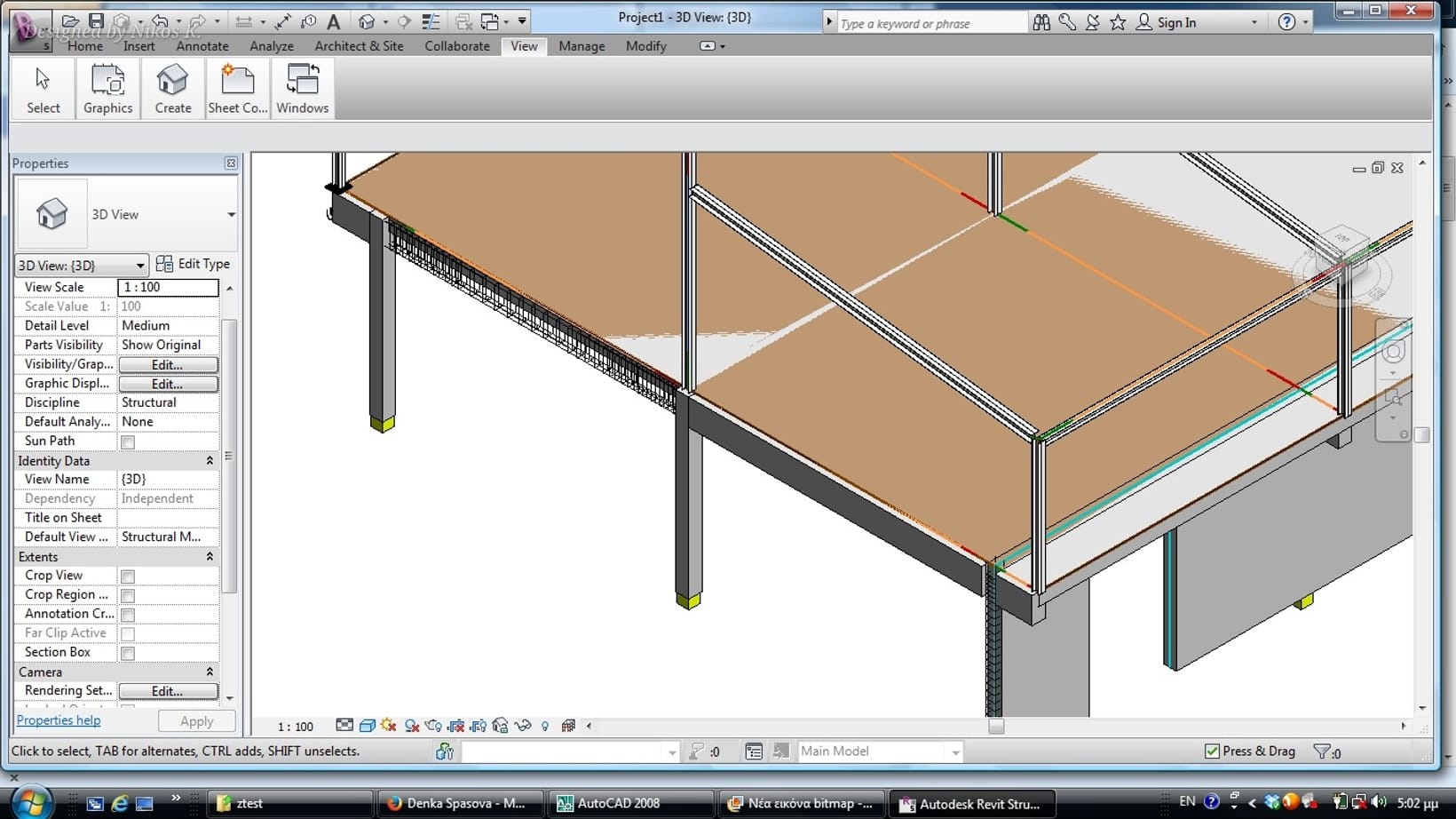1456x819 pixels.
Task: Open the Properties help link
Action: [59, 720]
